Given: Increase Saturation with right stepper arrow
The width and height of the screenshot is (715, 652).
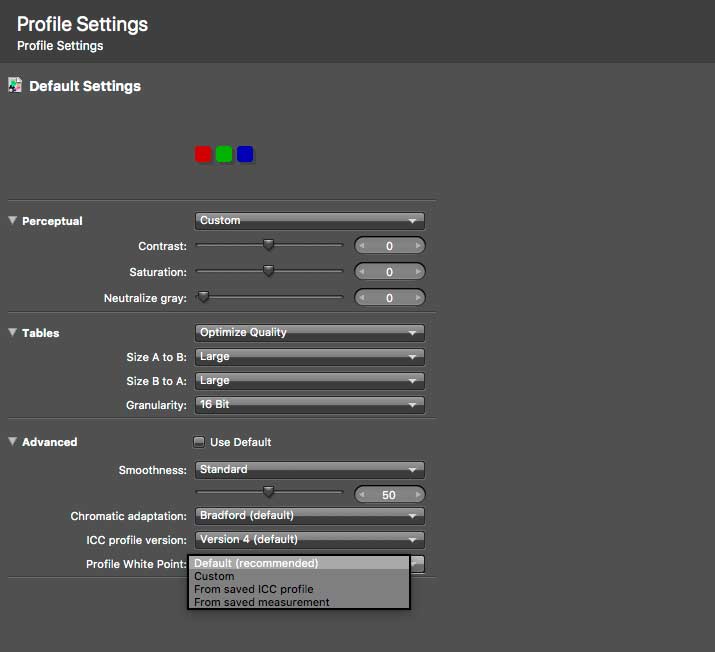Looking at the screenshot, I should [417, 272].
